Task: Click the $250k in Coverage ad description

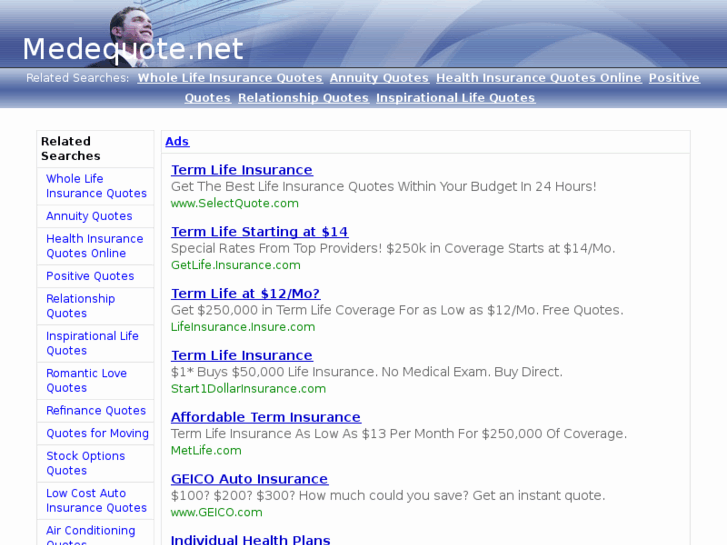Action: coord(393,248)
